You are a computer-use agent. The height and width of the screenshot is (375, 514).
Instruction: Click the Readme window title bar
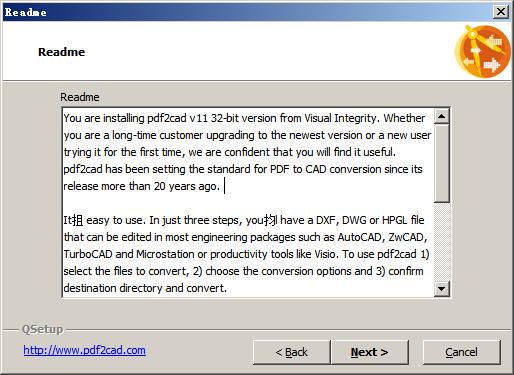coord(247,12)
